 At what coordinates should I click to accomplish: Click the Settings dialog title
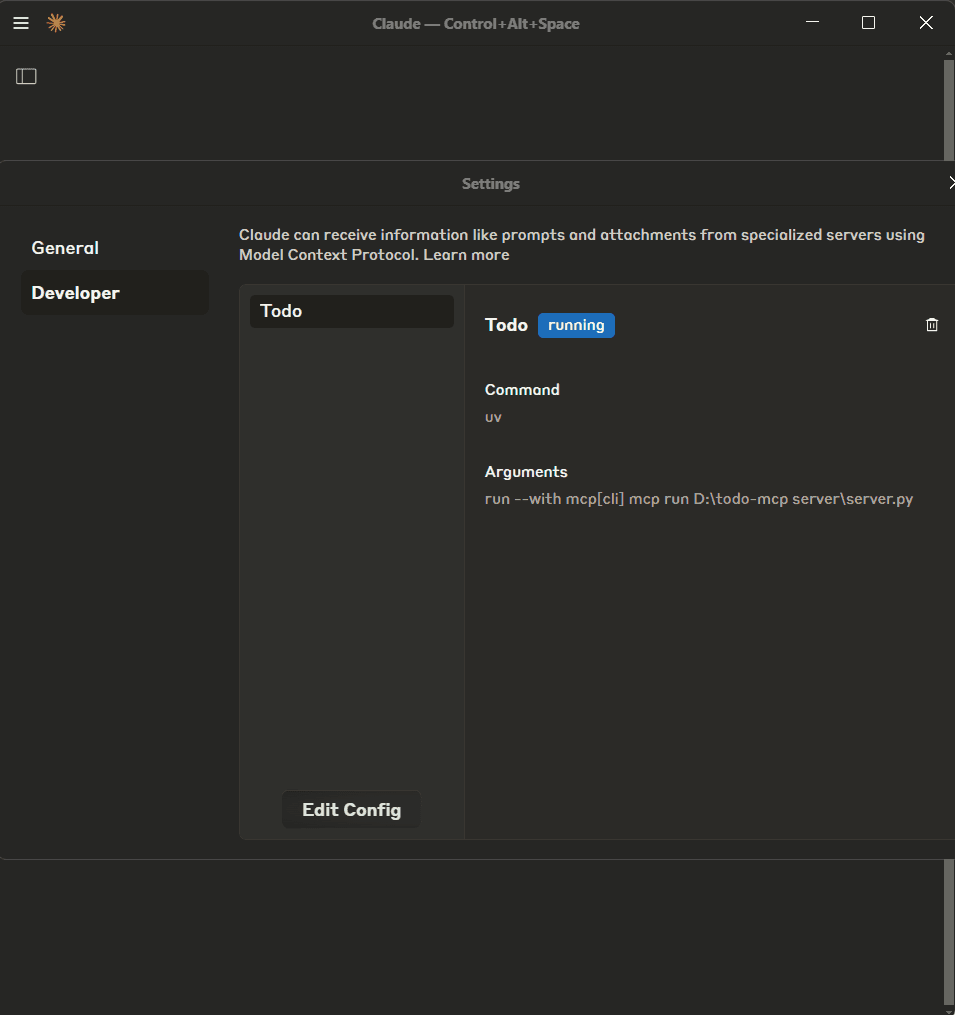[x=491, y=184]
